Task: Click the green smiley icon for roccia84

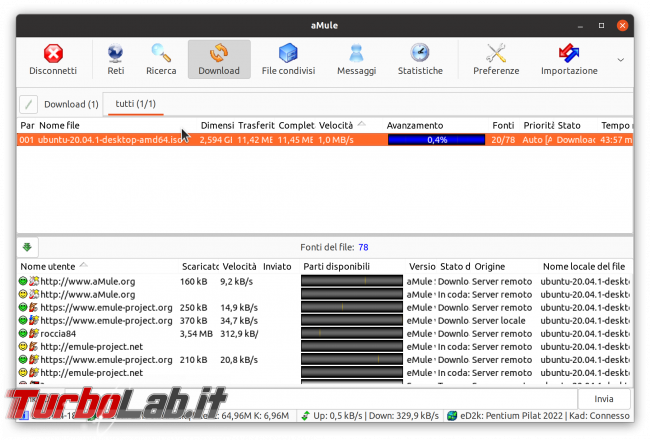Action: click(x=23, y=333)
